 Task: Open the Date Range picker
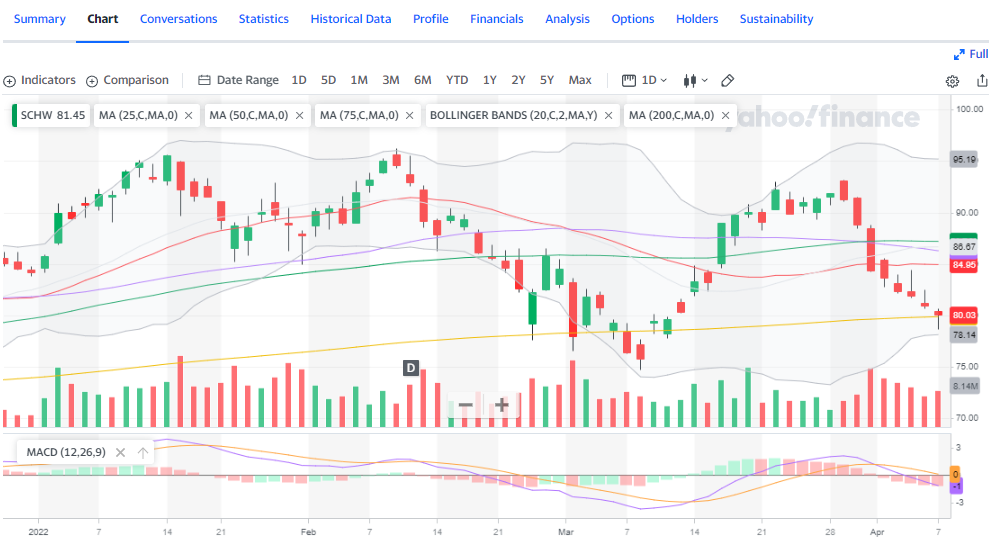[x=238, y=80]
